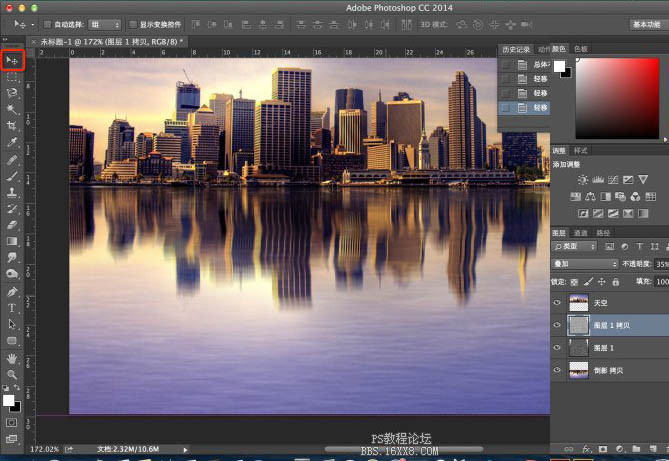
Task: Add a Brightness/Contrast adjustment
Action: [x=583, y=180]
